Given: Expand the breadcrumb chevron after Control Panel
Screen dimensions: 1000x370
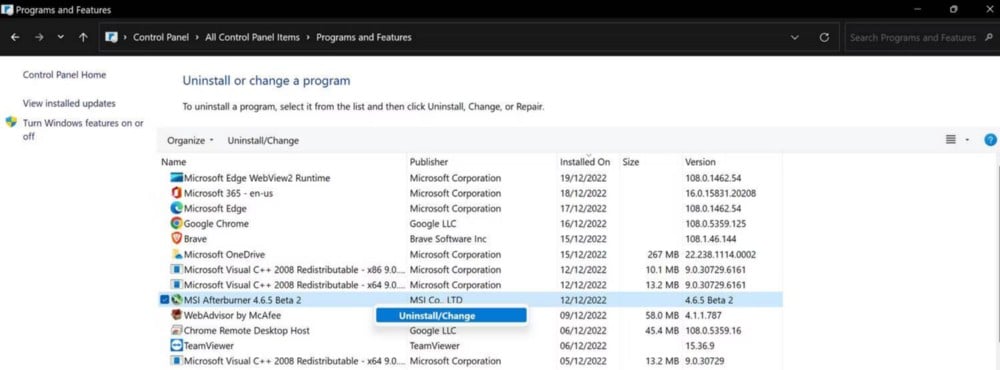Looking at the screenshot, I should (x=197, y=38).
